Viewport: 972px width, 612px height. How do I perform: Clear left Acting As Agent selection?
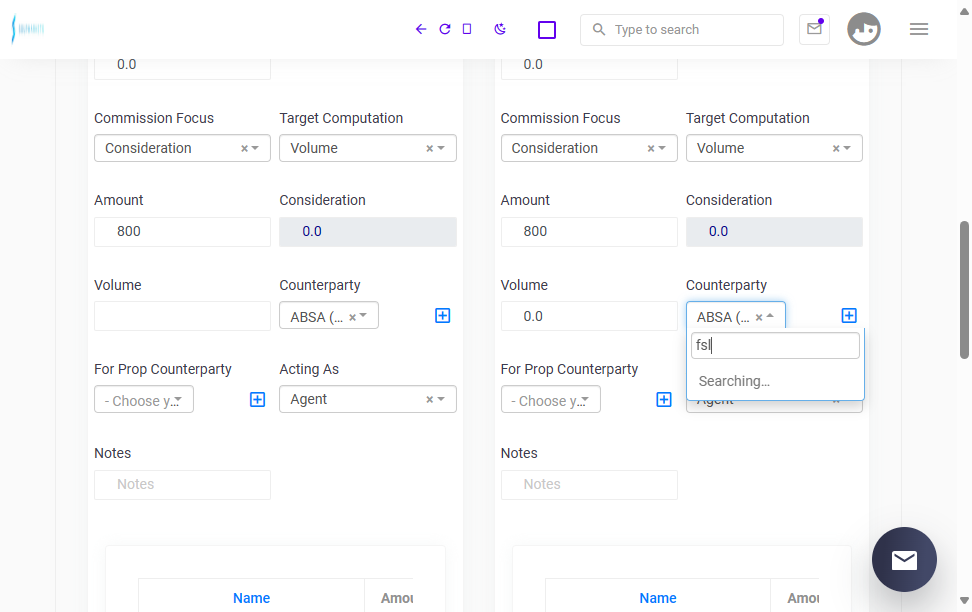pyautogui.click(x=430, y=399)
